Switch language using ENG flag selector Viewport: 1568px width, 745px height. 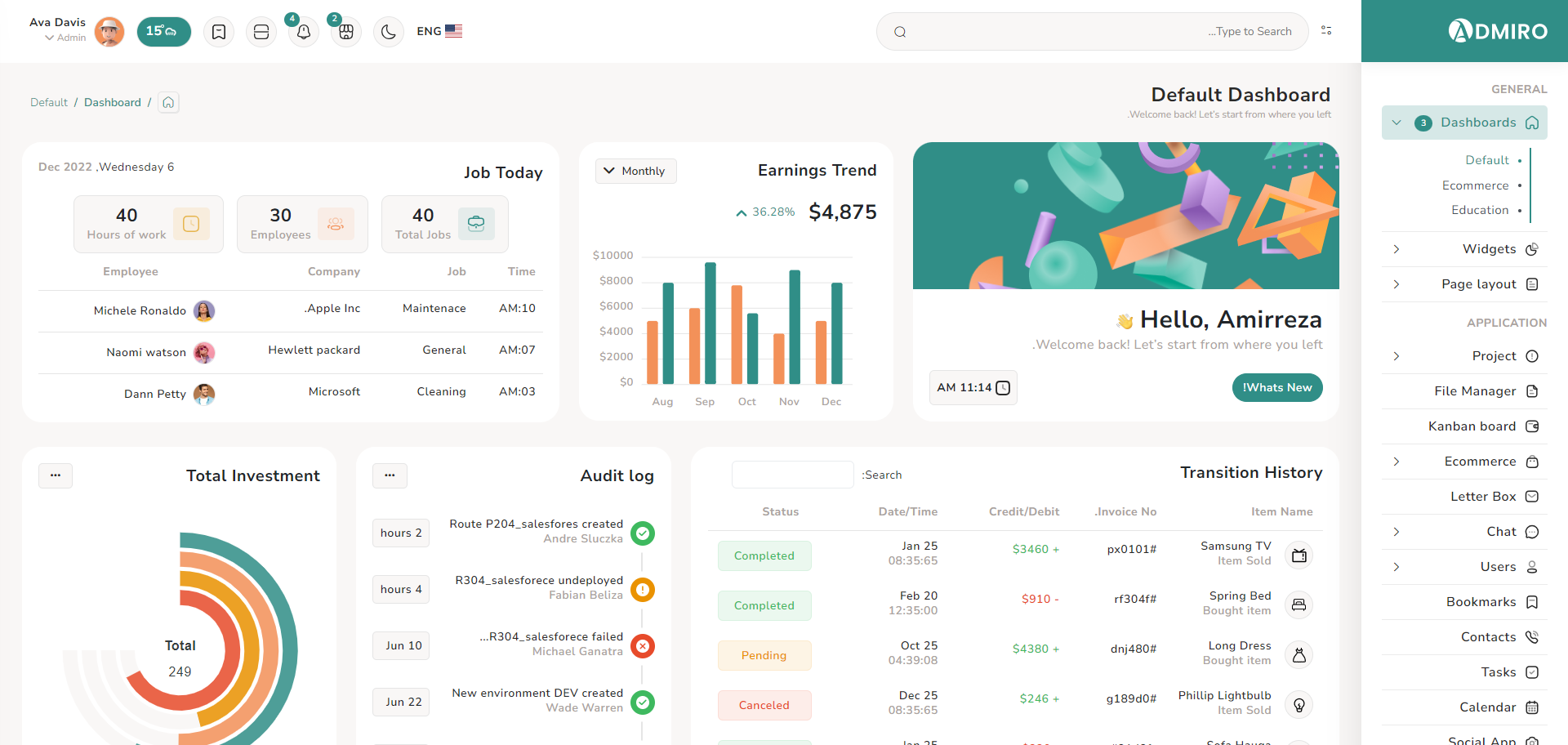(x=439, y=31)
